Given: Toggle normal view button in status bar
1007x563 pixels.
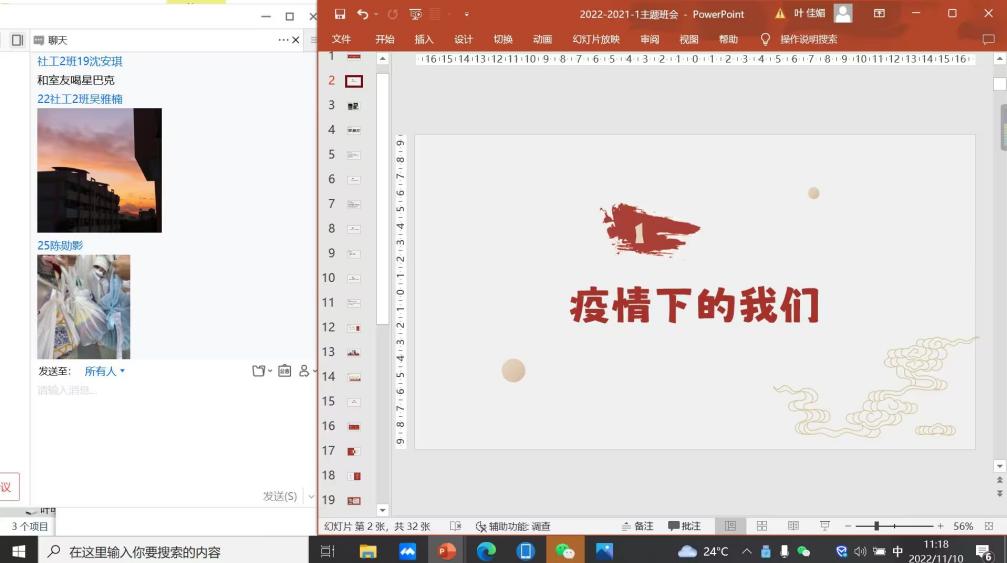Looking at the screenshot, I should click(730, 526).
